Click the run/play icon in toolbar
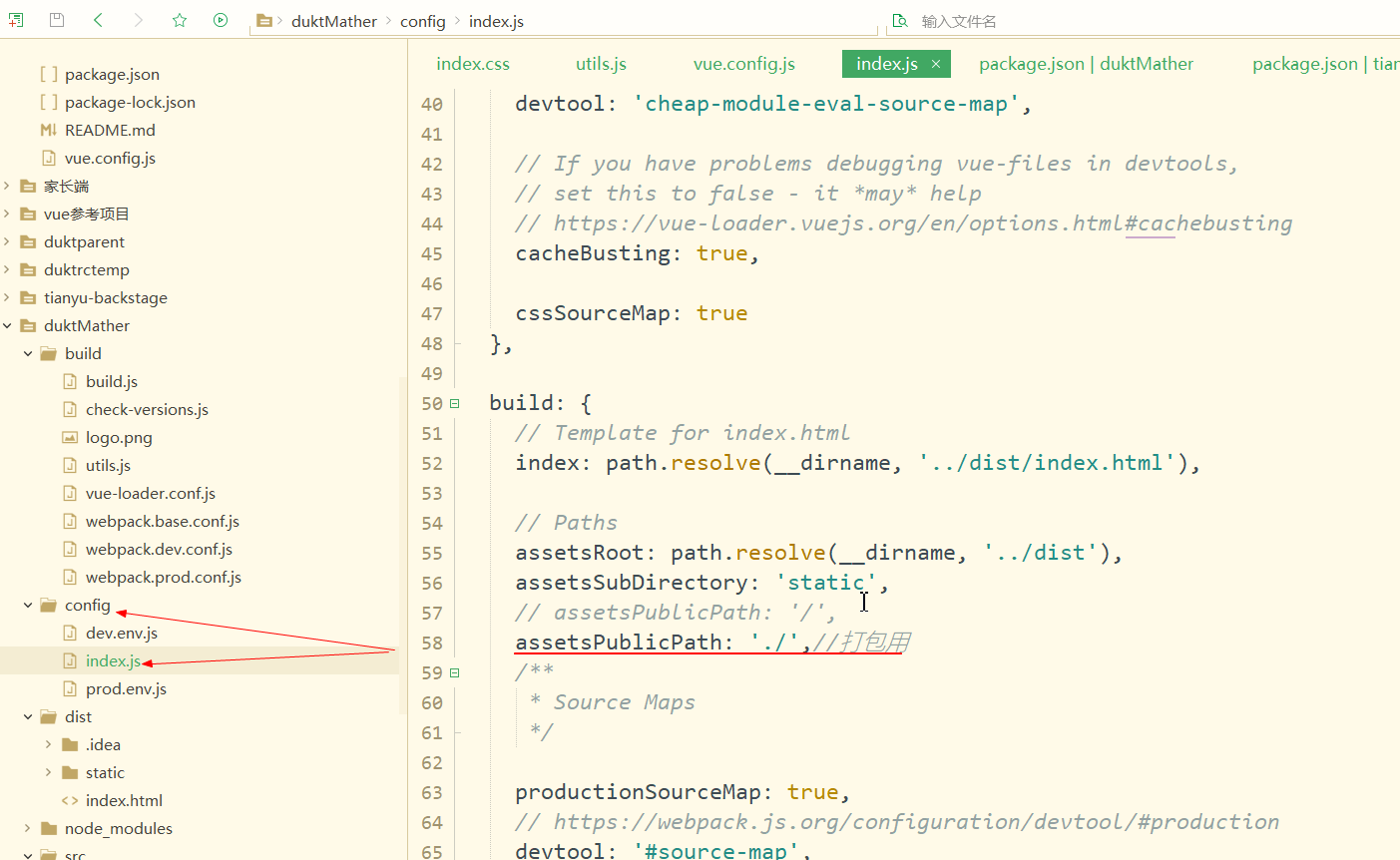The width and height of the screenshot is (1400, 860). tap(220, 20)
